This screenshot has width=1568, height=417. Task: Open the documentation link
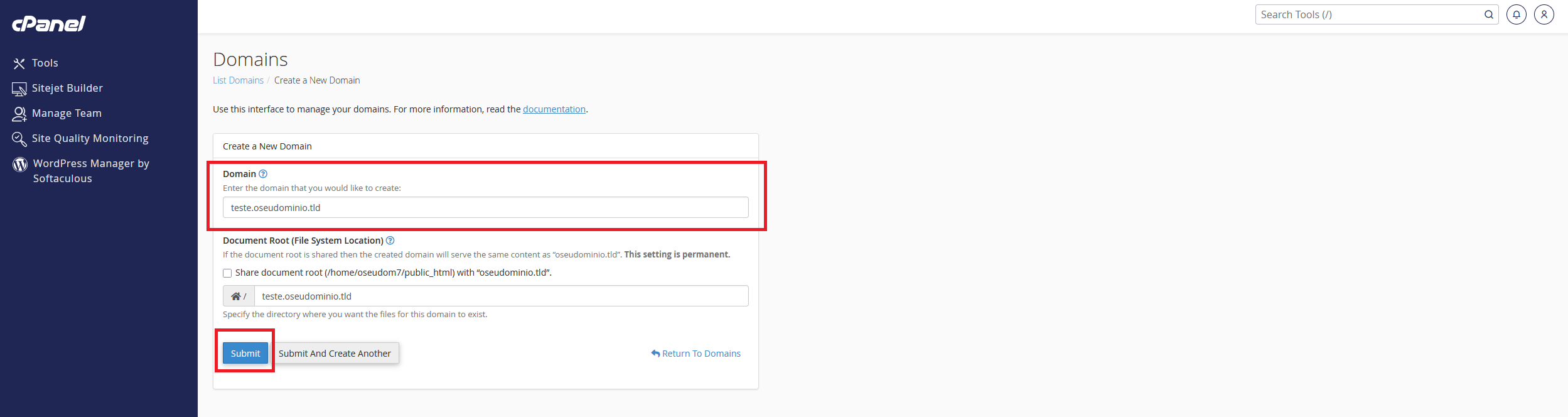[x=554, y=109]
